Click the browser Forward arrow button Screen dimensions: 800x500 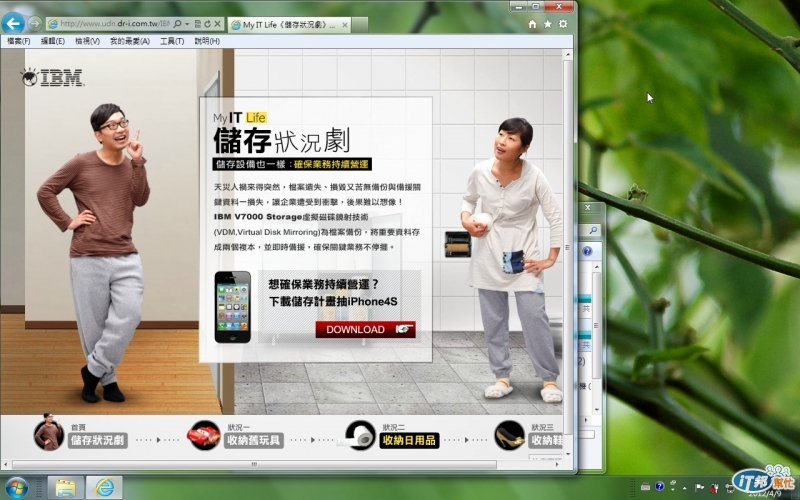tap(35, 23)
